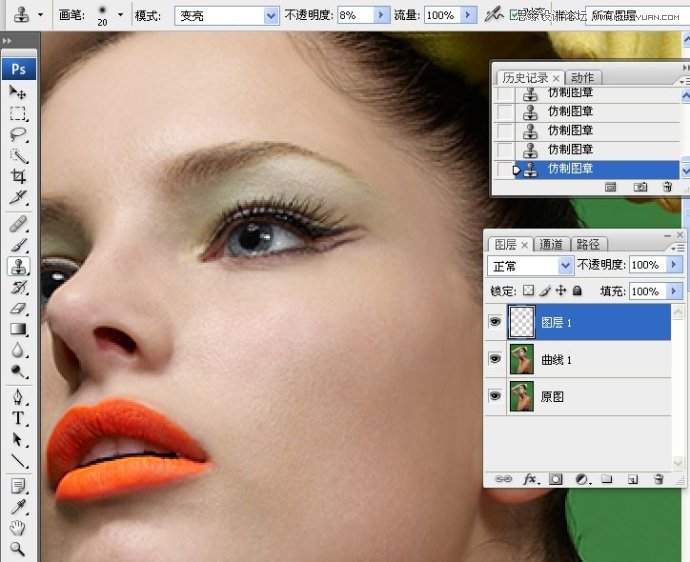Select the Crop tool

tap(18, 176)
